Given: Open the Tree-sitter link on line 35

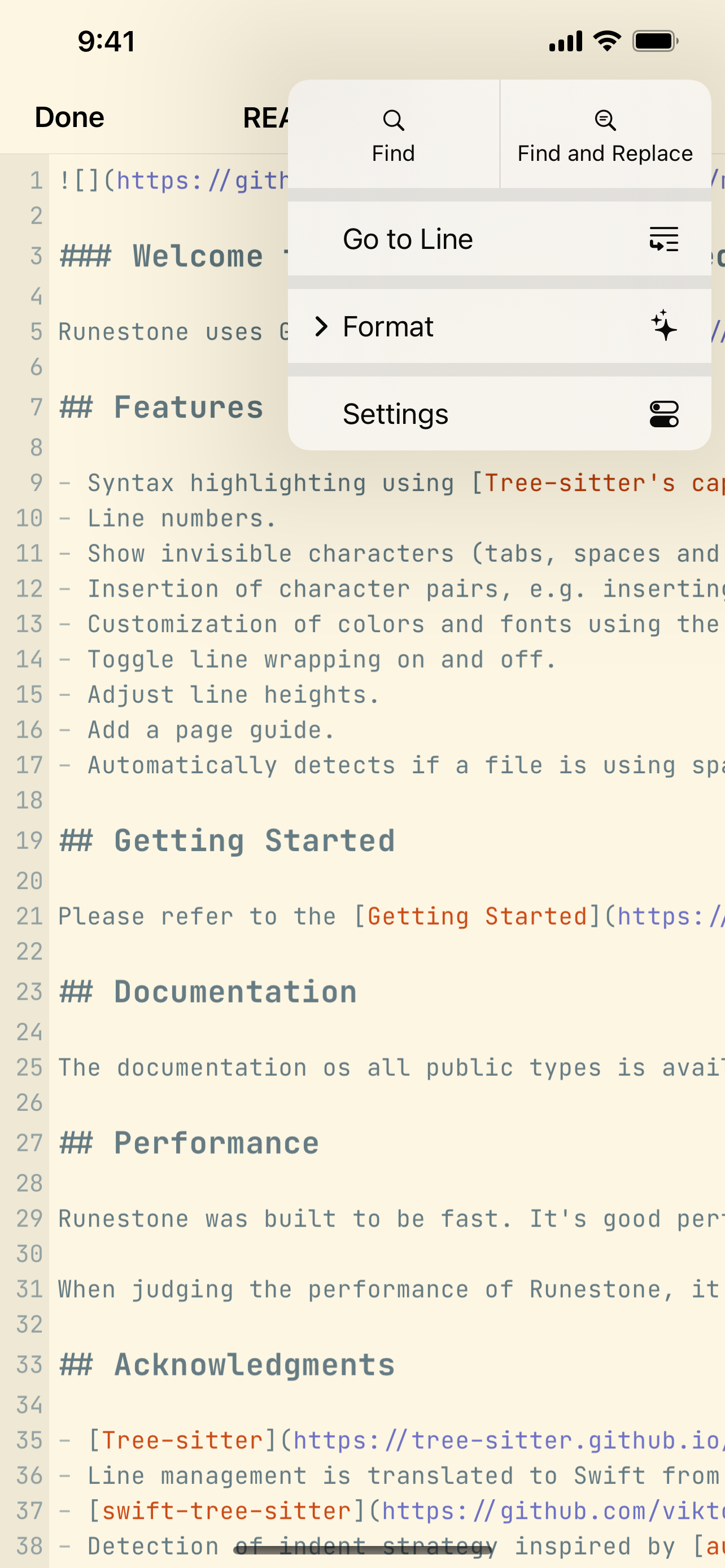Looking at the screenshot, I should [x=182, y=1440].
